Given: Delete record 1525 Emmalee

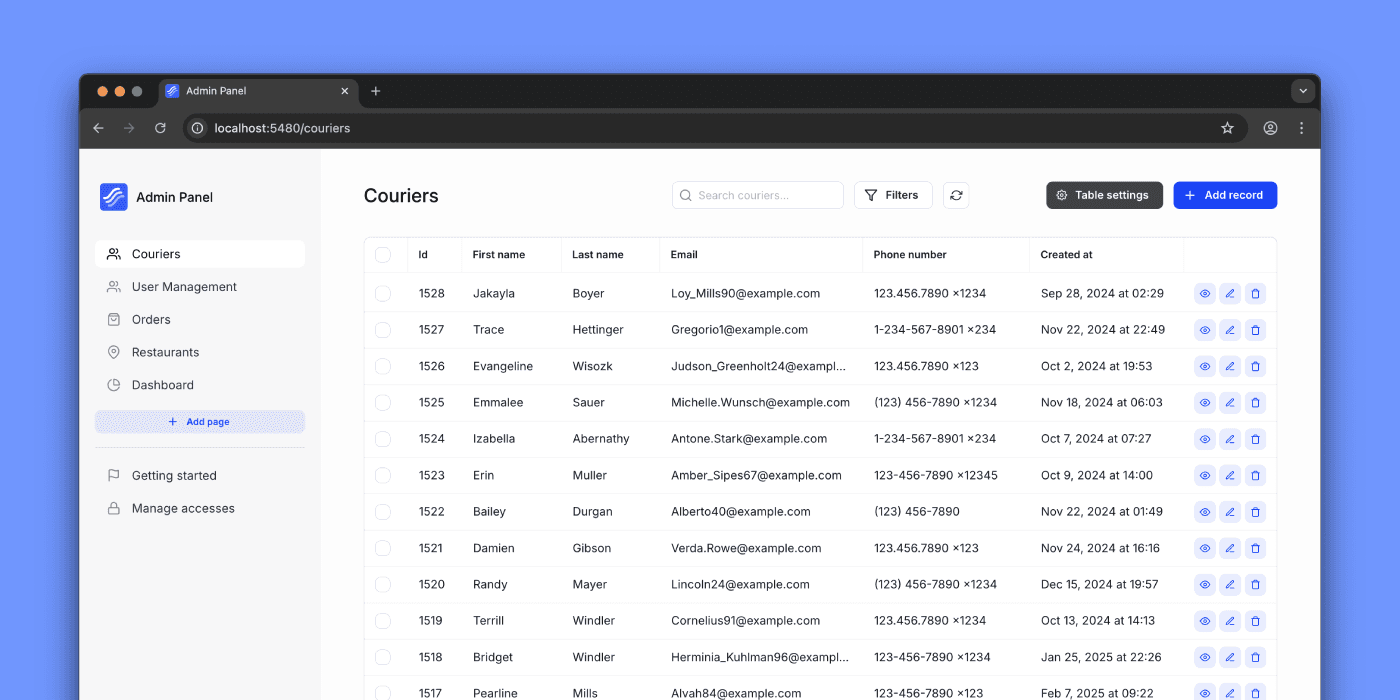Looking at the screenshot, I should pos(1255,403).
